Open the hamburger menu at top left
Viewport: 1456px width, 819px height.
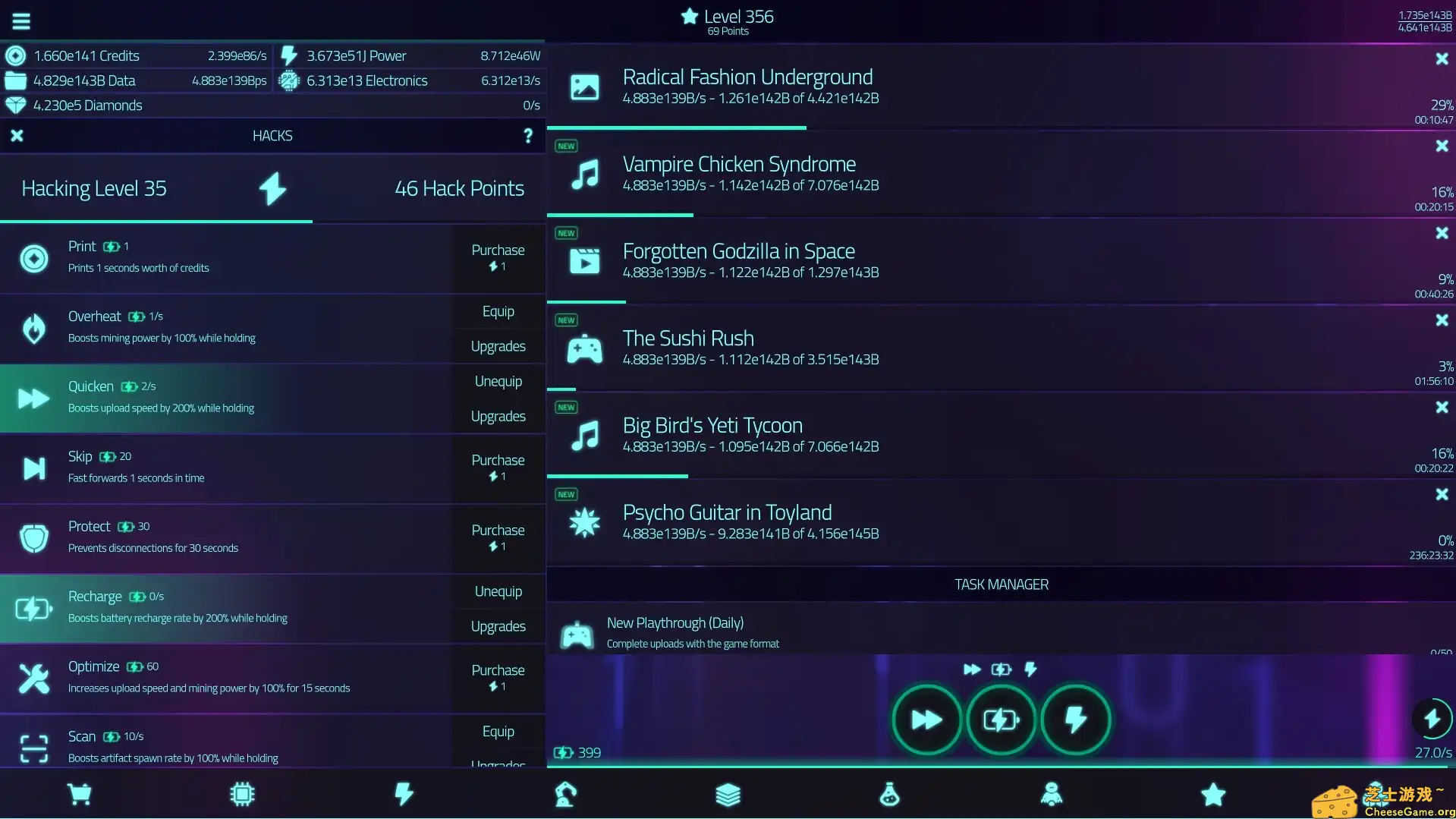coord(20,20)
